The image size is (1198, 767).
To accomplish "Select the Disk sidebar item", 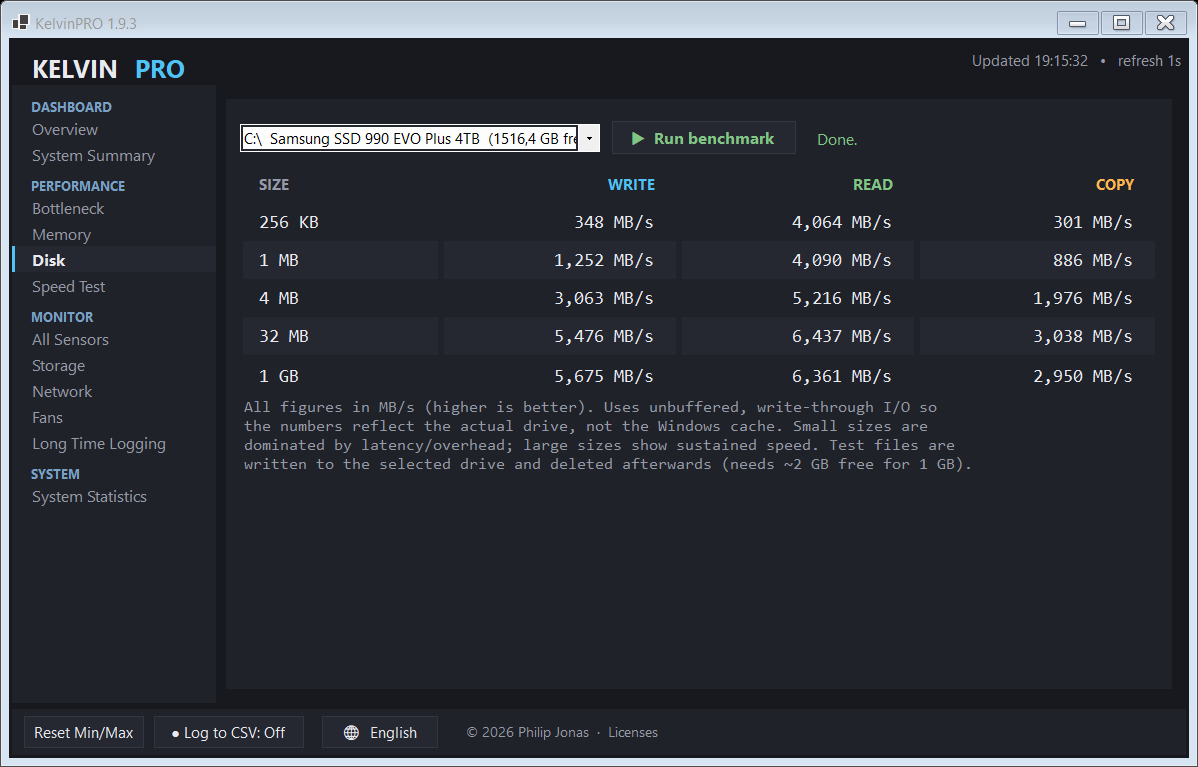I will (115, 260).
